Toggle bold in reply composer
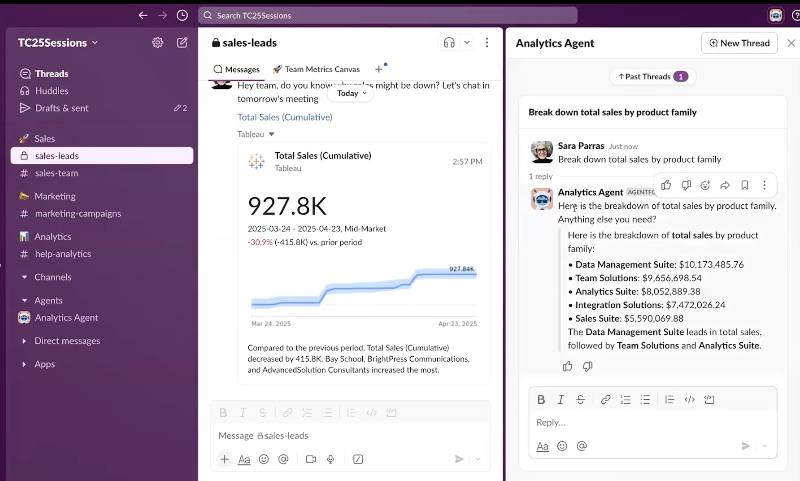Screen dimensions: 800x481 tap(541, 399)
